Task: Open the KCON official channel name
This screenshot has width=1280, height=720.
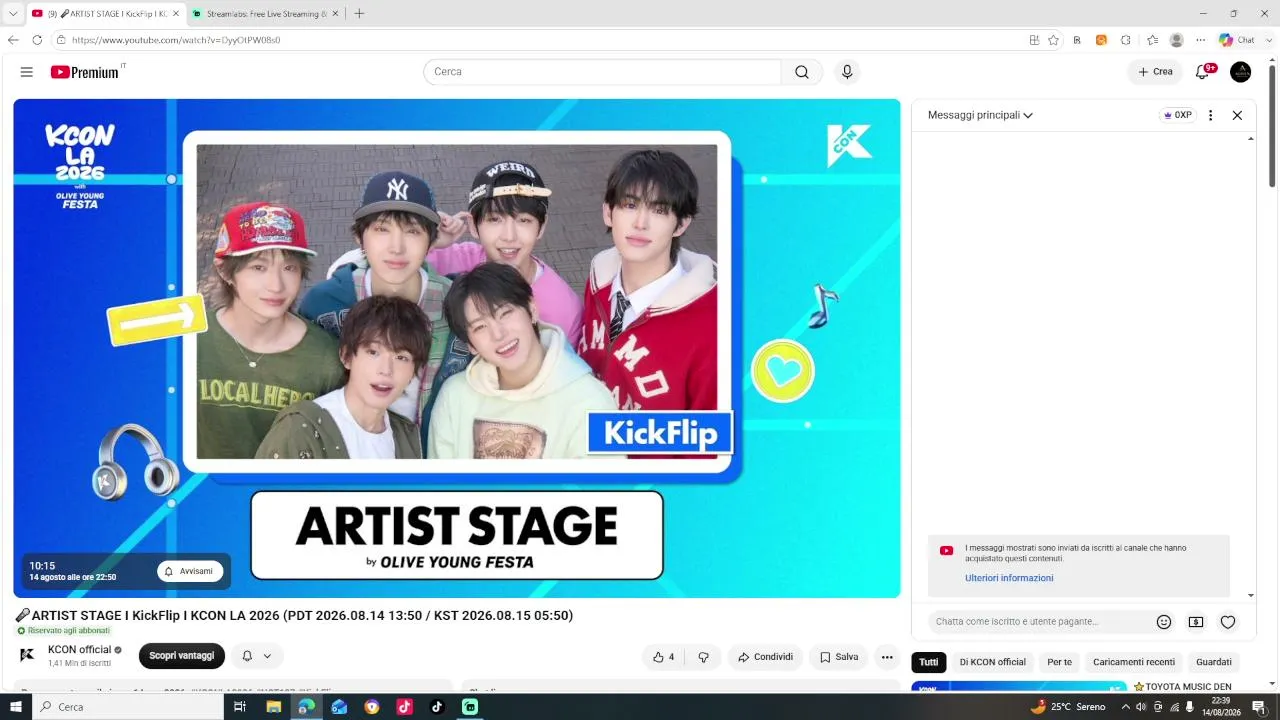Action: [x=80, y=650]
